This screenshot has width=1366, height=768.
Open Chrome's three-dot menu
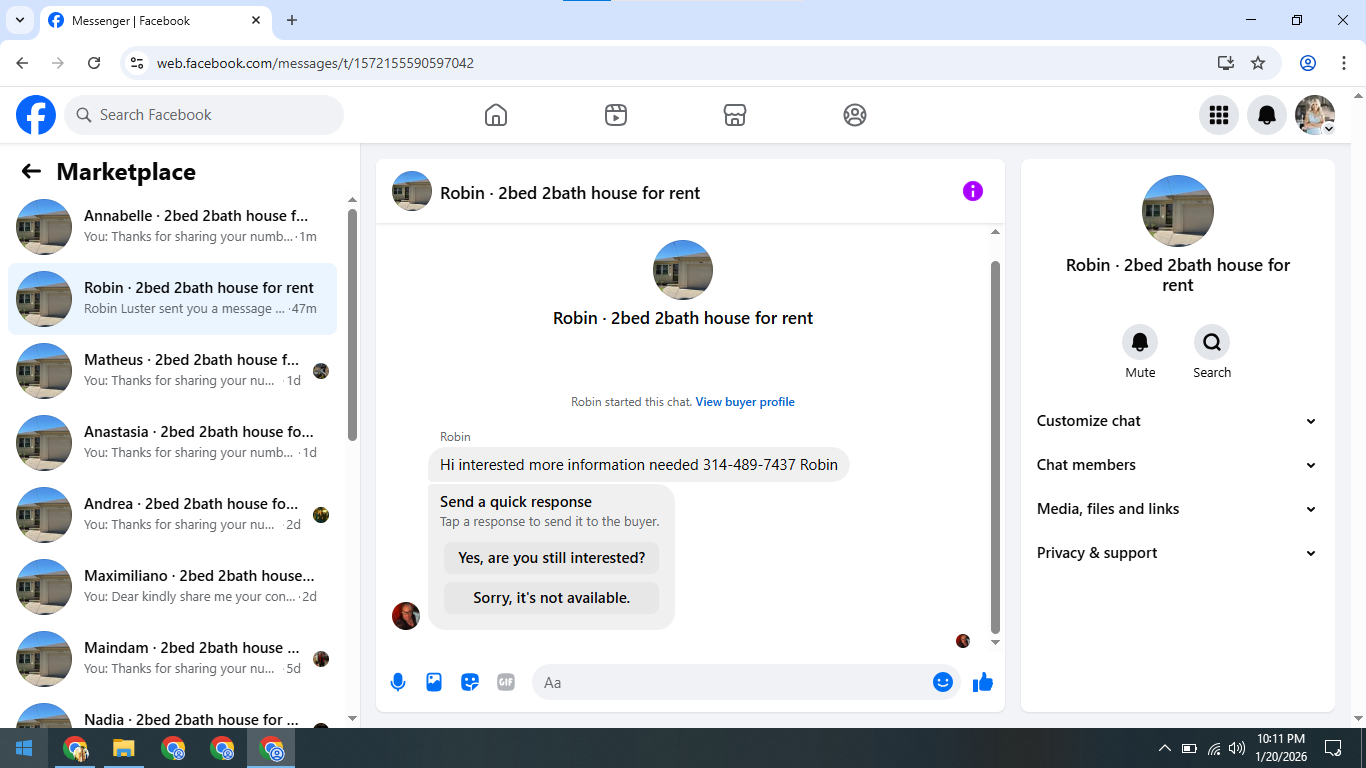pyautogui.click(x=1343, y=63)
